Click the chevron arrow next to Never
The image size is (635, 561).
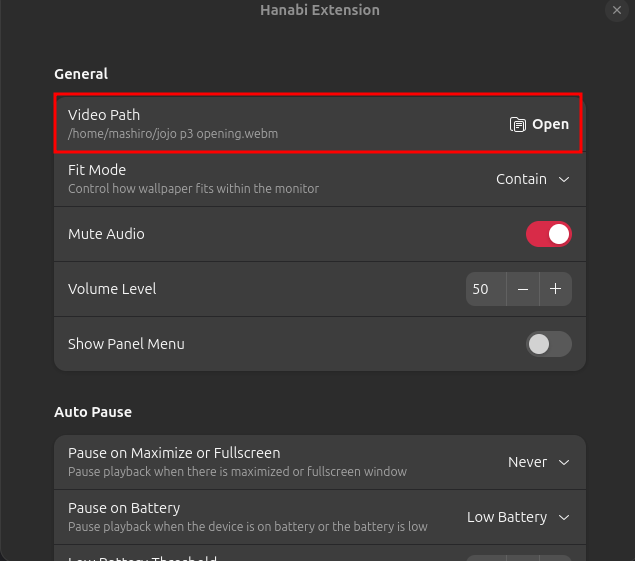[564, 462]
